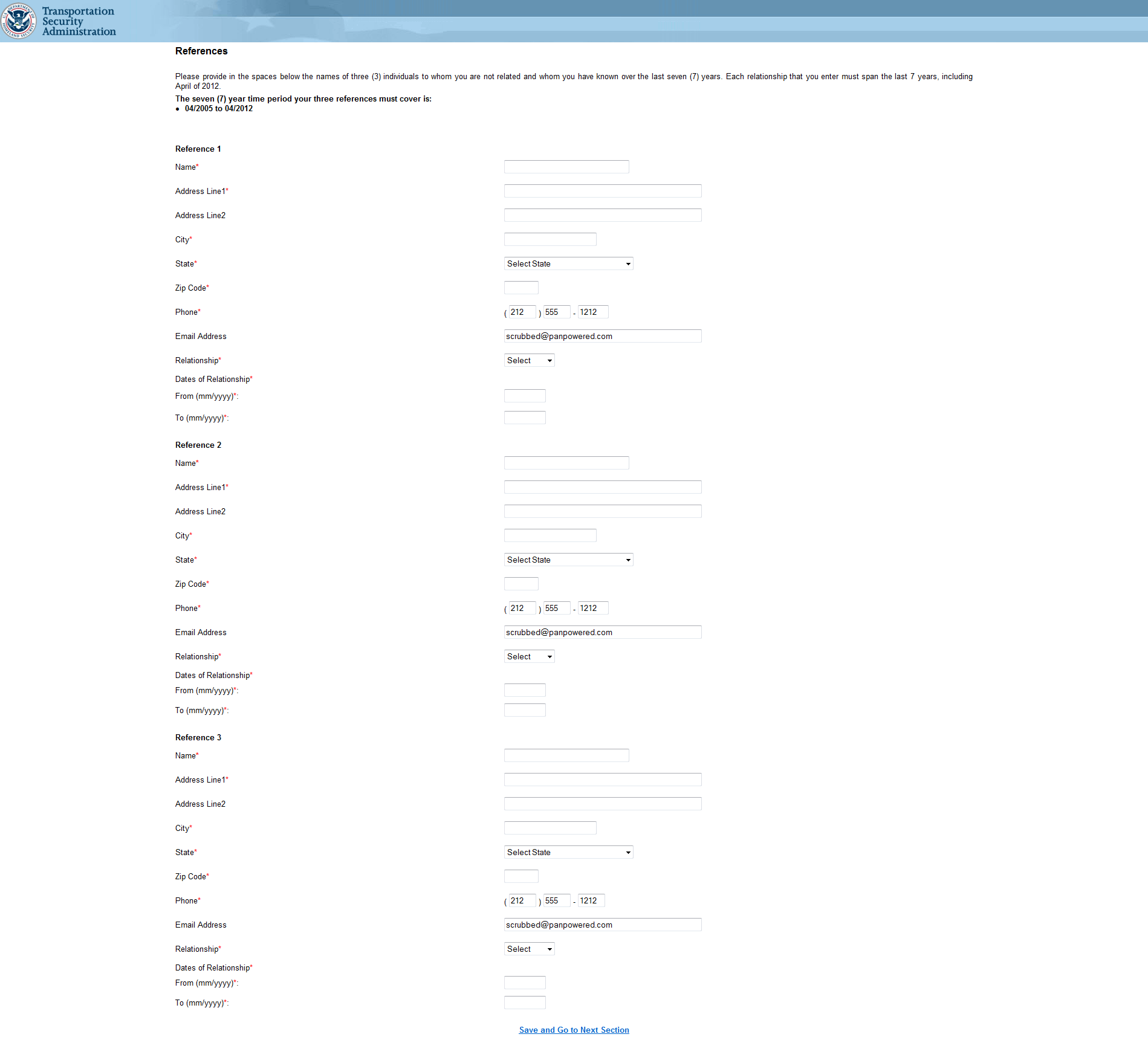Focus Reference 1 Email Address field
Viewport: 1148px width, 1037px height.
coord(603,336)
